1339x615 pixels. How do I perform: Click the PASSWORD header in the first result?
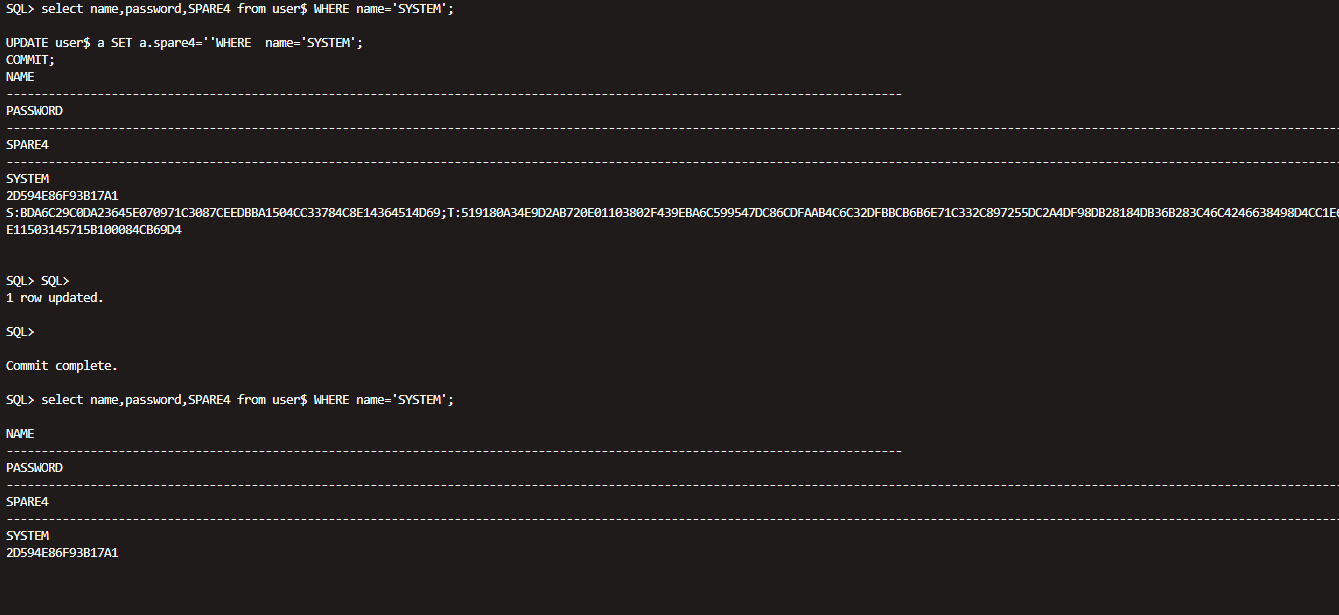(34, 111)
